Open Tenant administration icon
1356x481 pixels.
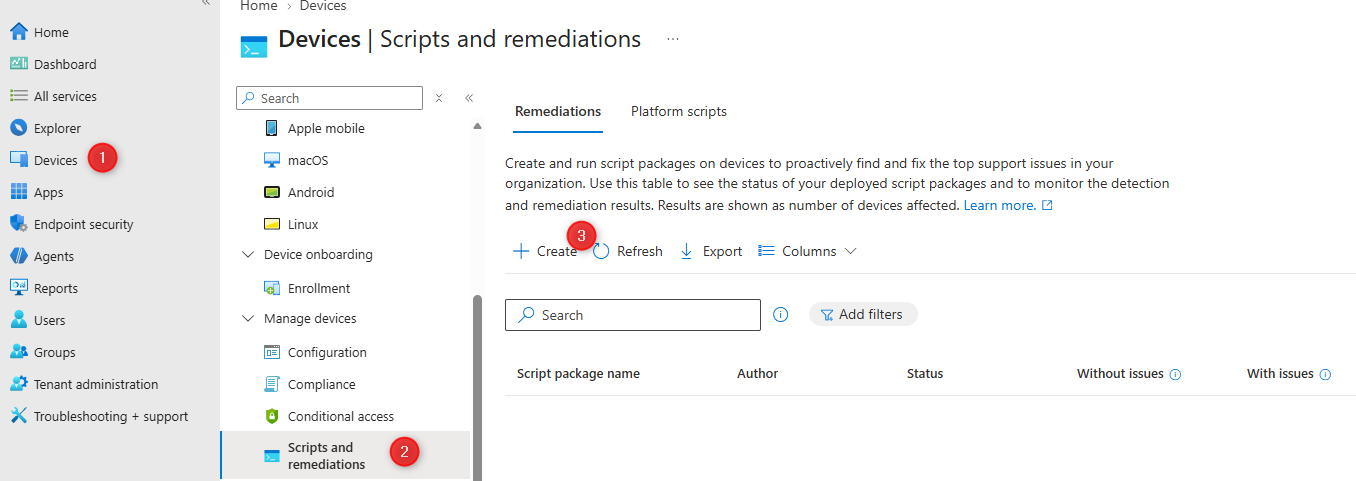pyautogui.click(x=18, y=384)
